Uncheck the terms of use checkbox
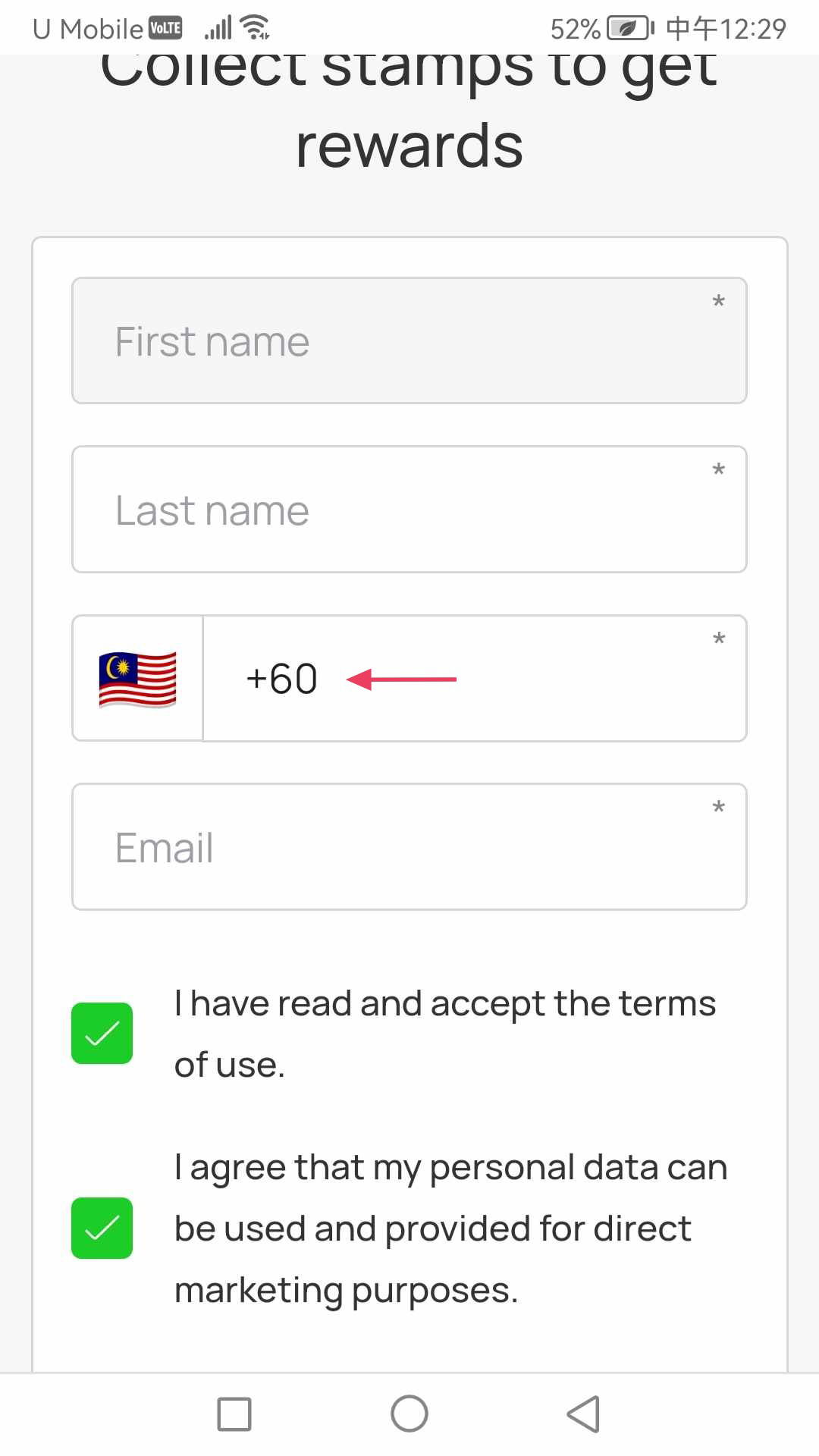Screen dimensions: 819x1456 pos(102,1033)
